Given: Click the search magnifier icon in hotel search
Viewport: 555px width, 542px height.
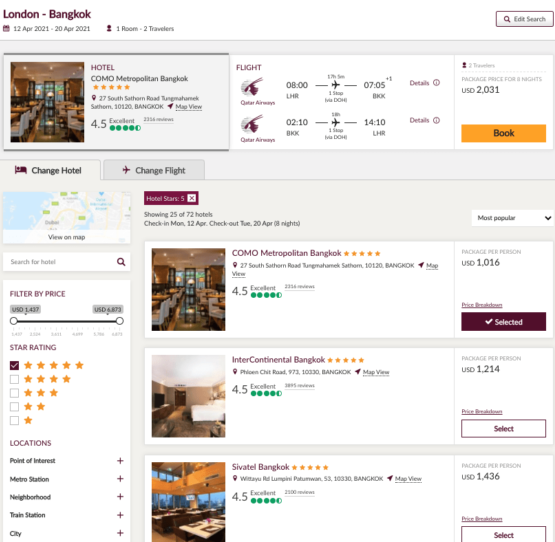Looking at the screenshot, I should click(x=121, y=262).
